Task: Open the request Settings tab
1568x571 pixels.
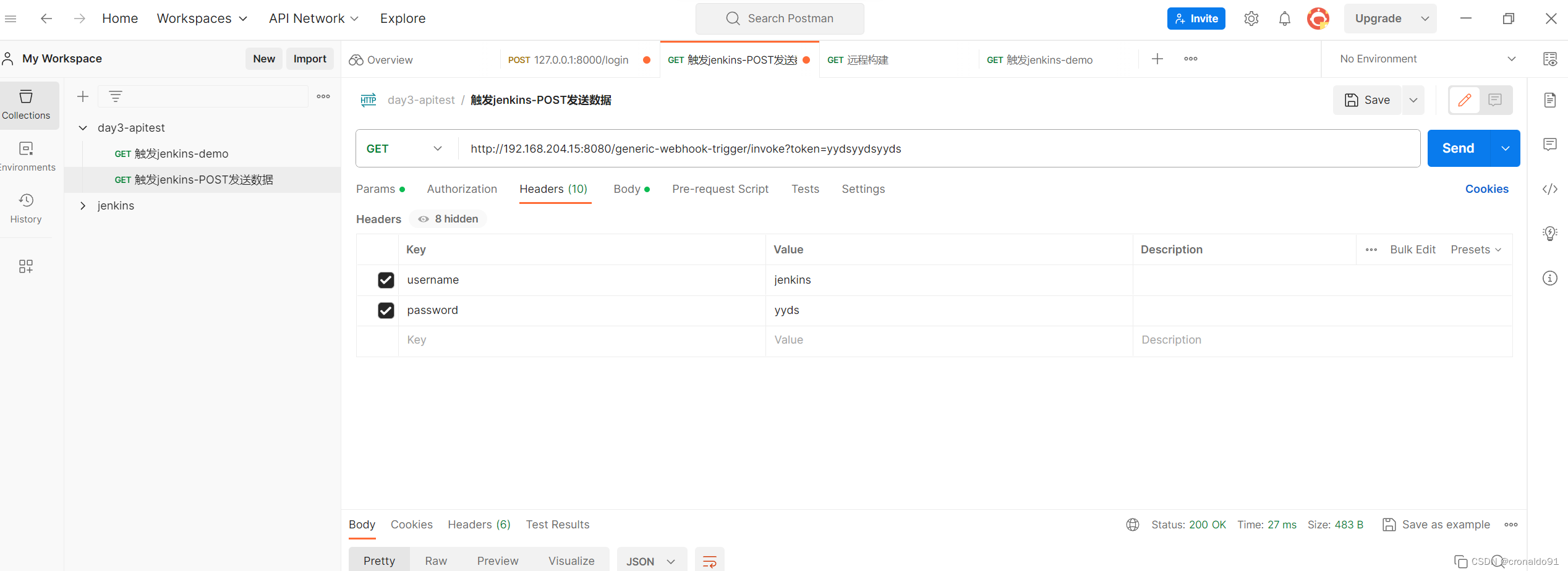Action: pos(863,189)
